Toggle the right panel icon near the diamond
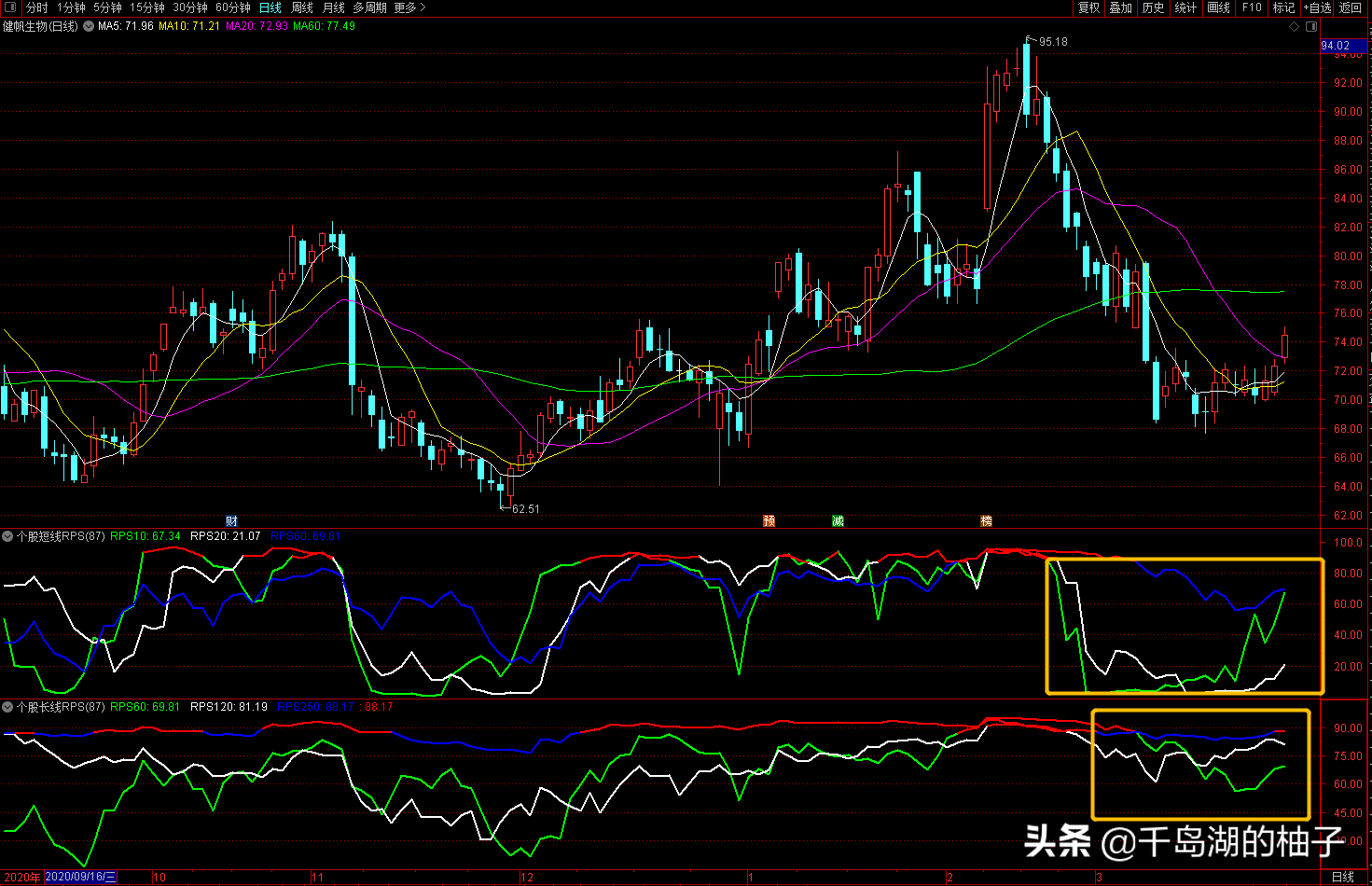The image size is (1372, 886). pos(1310,27)
